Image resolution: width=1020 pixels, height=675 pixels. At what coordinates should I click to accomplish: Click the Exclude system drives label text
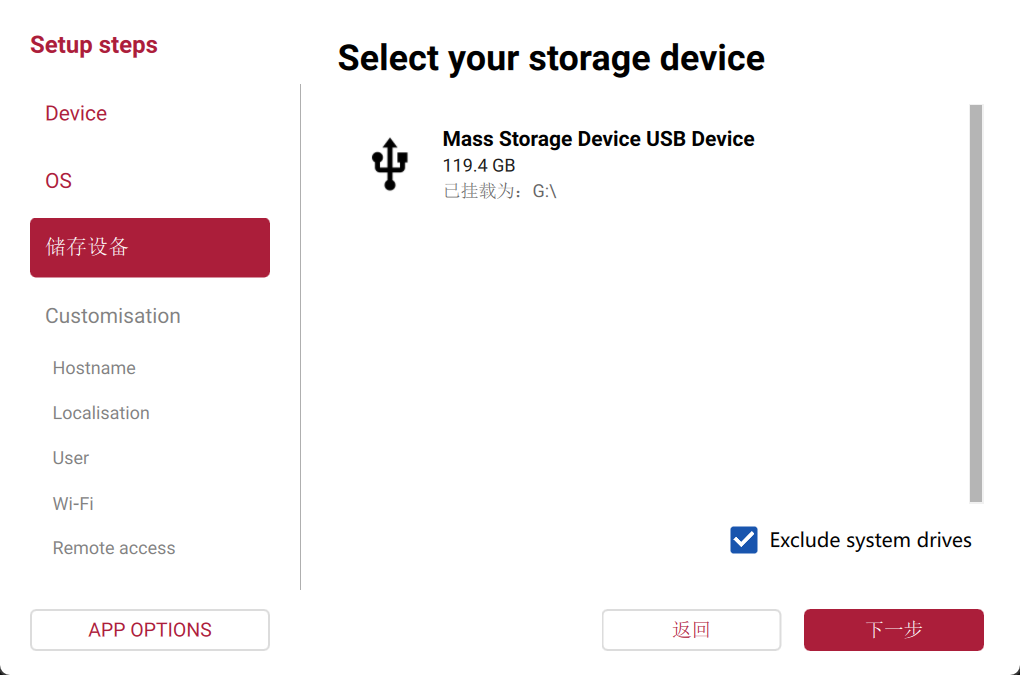870,540
